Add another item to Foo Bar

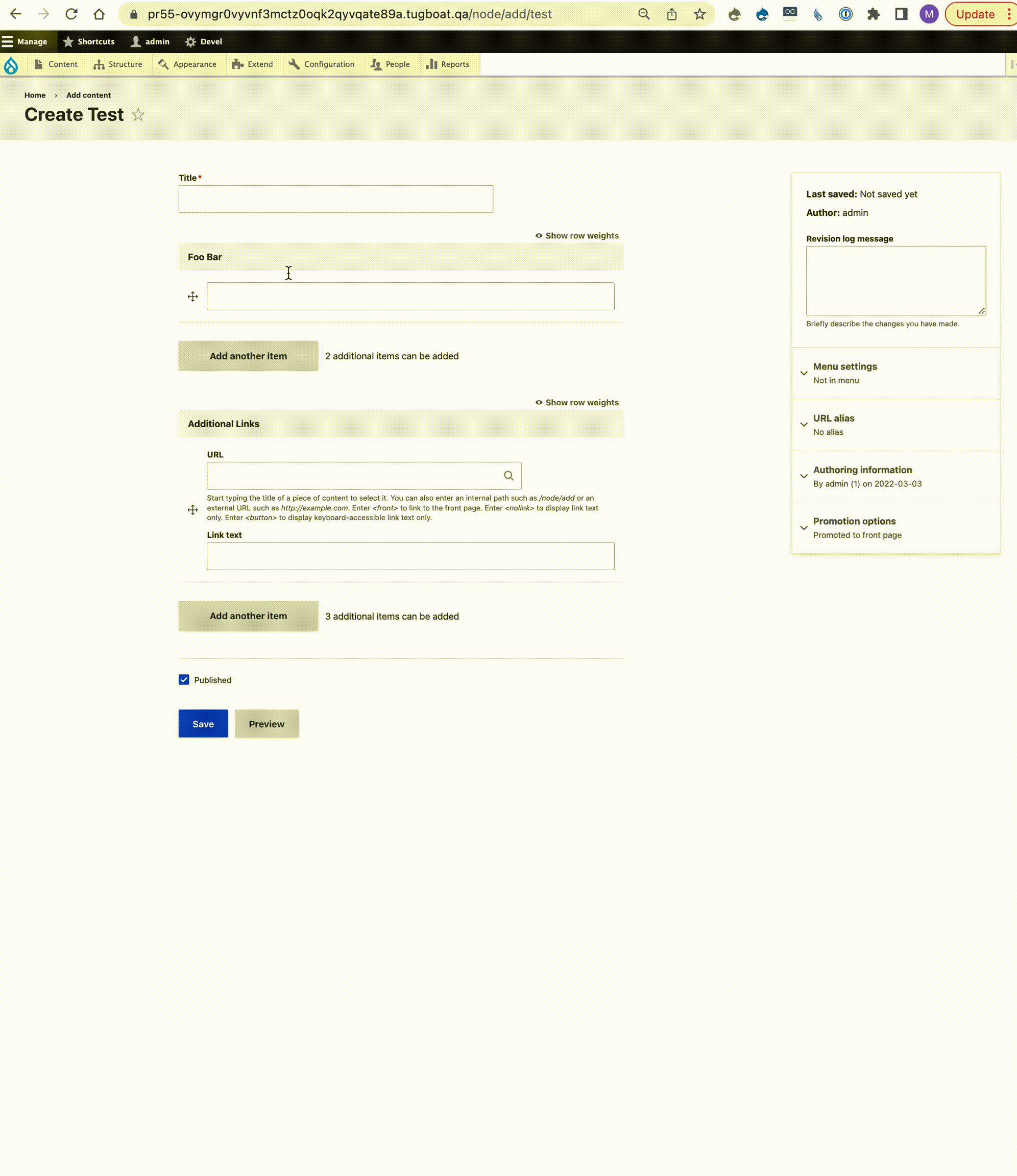point(248,356)
